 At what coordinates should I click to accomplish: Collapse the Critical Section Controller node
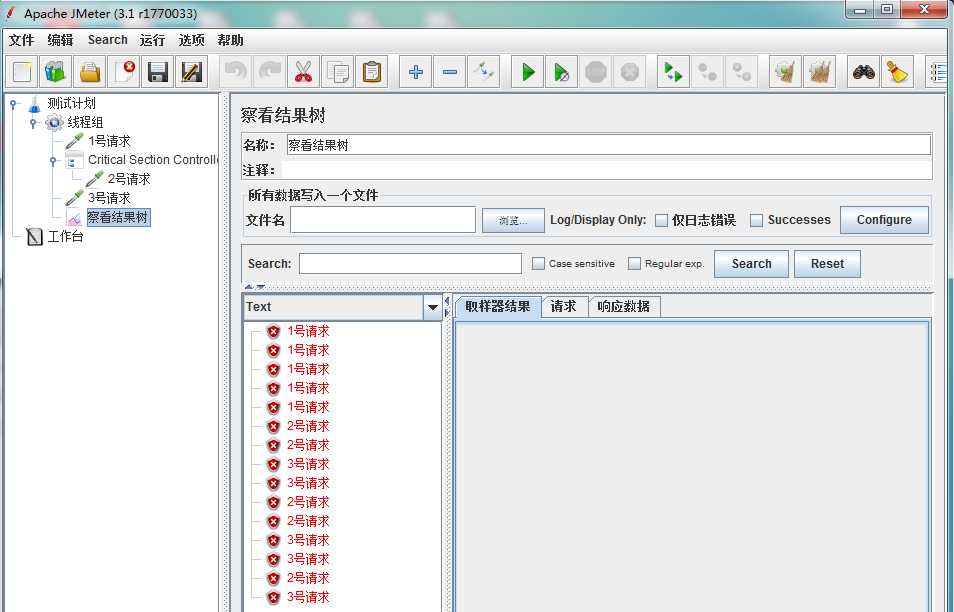53,161
